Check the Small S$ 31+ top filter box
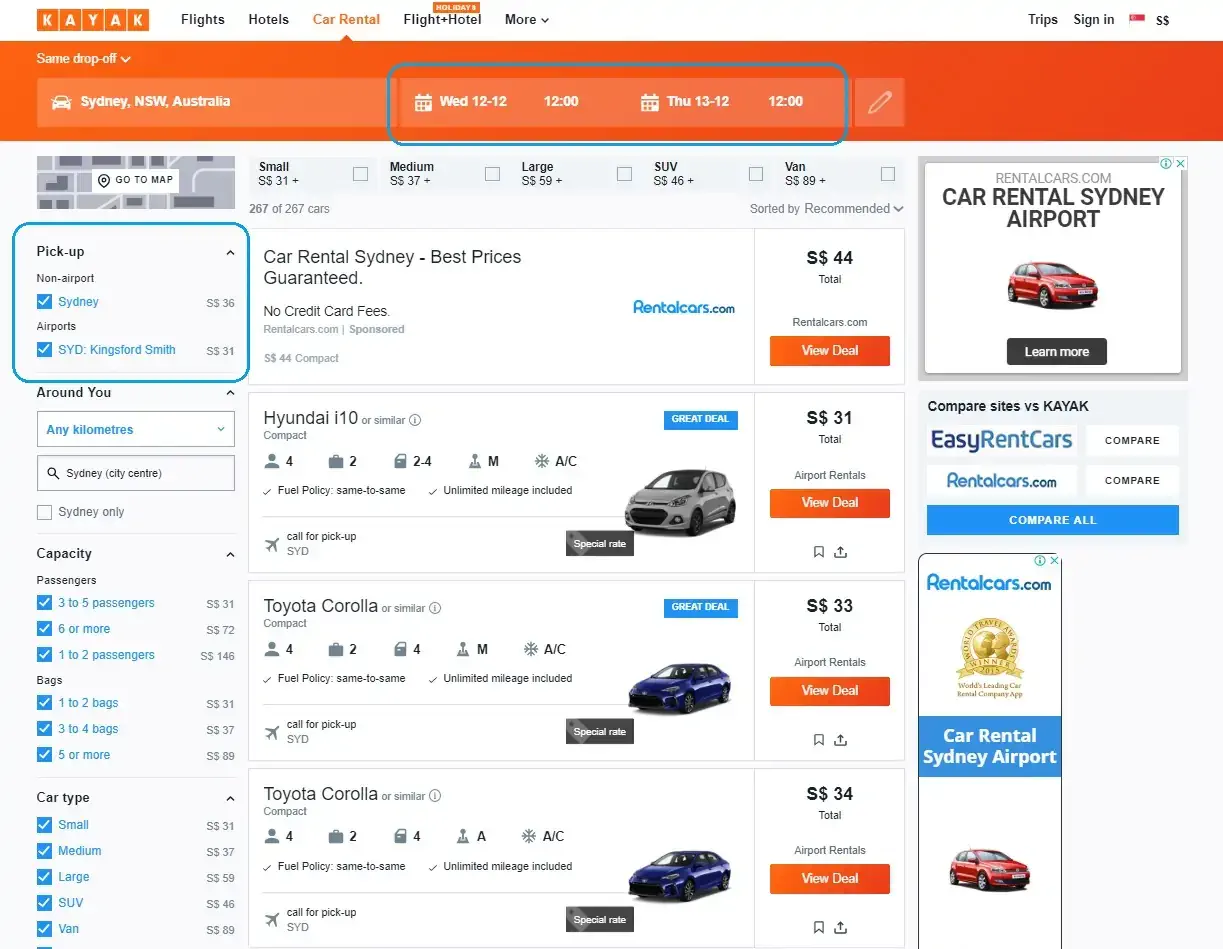 [x=360, y=174]
